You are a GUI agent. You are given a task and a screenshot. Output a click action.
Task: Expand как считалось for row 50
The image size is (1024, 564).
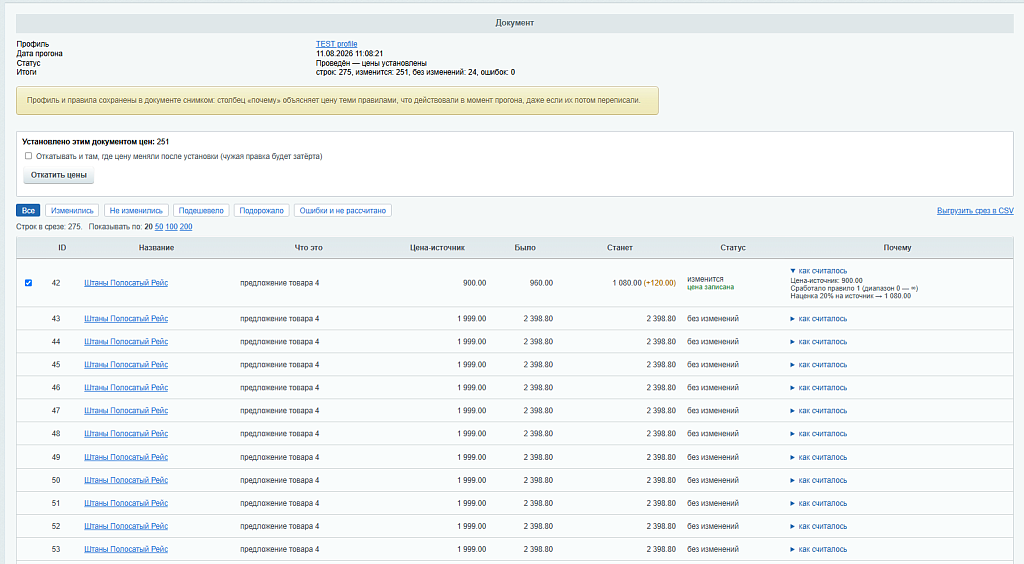click(818, 480)
